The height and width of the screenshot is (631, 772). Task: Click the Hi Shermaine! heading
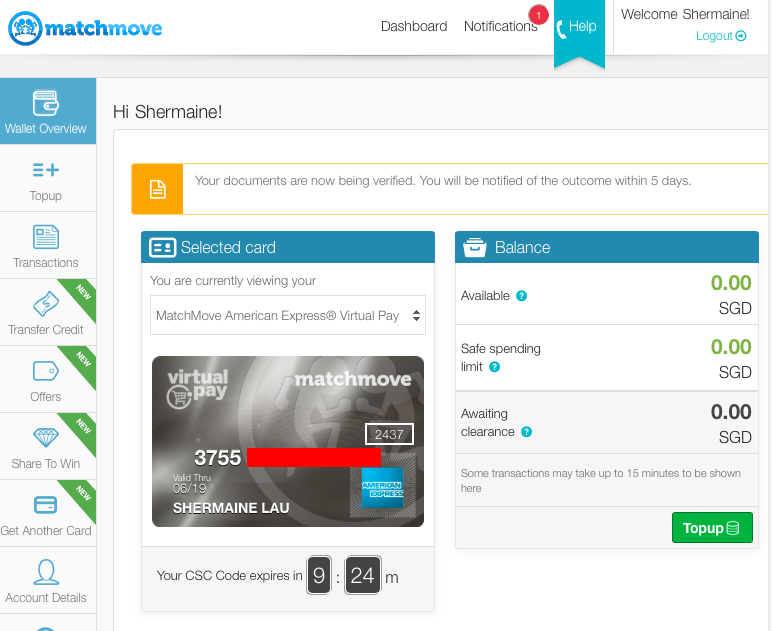coord(167,112)
